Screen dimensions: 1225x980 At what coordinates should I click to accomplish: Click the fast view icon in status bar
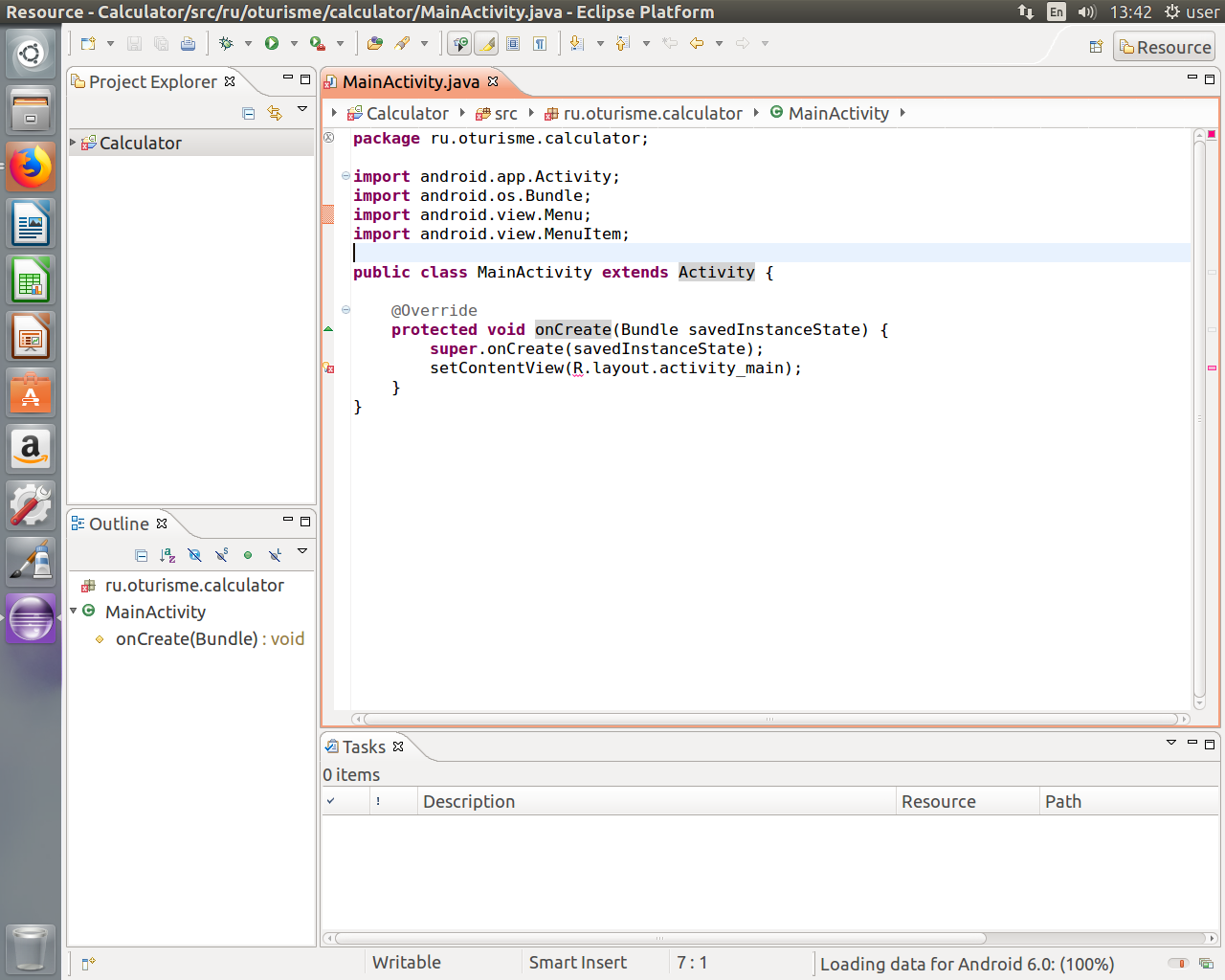(88, 963)
